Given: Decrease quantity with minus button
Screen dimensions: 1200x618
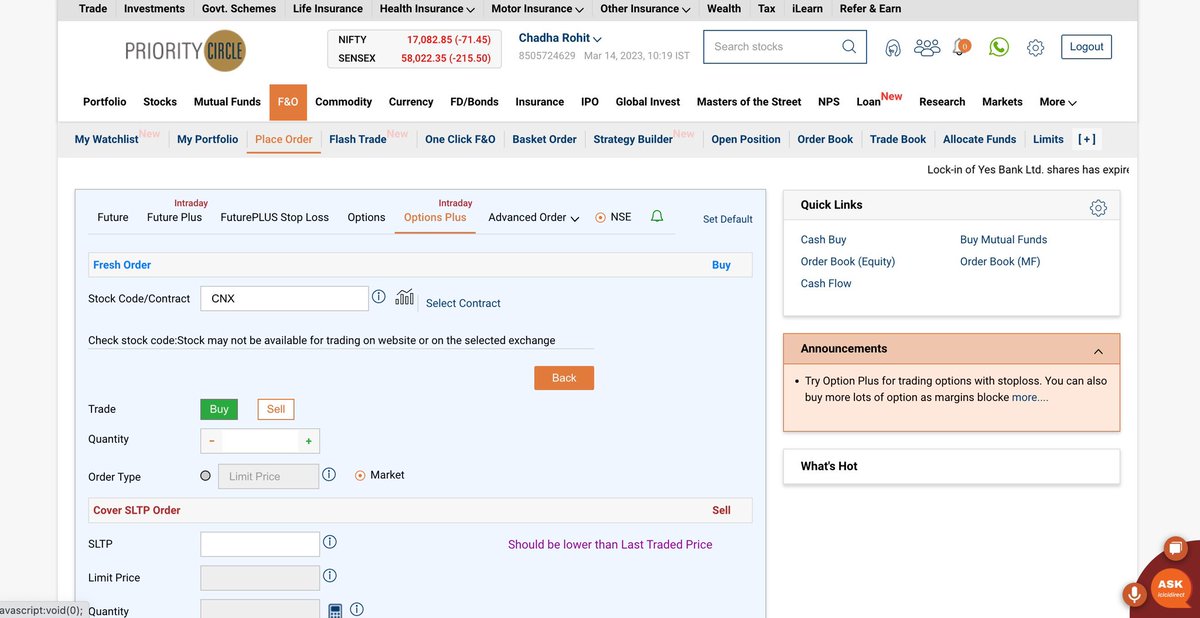Looking at the screenshot, I should [x=211, y=441].
